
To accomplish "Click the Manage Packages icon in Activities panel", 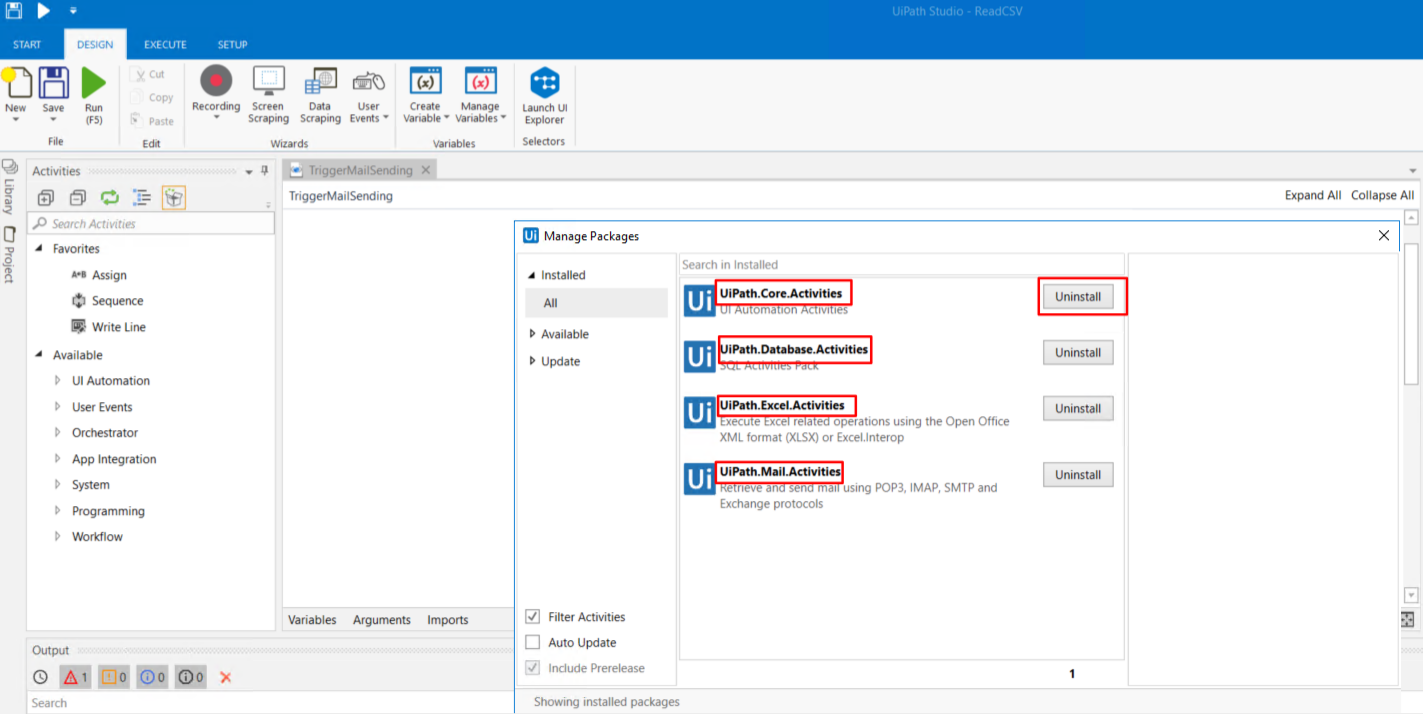I will click(x=174, y=198).
